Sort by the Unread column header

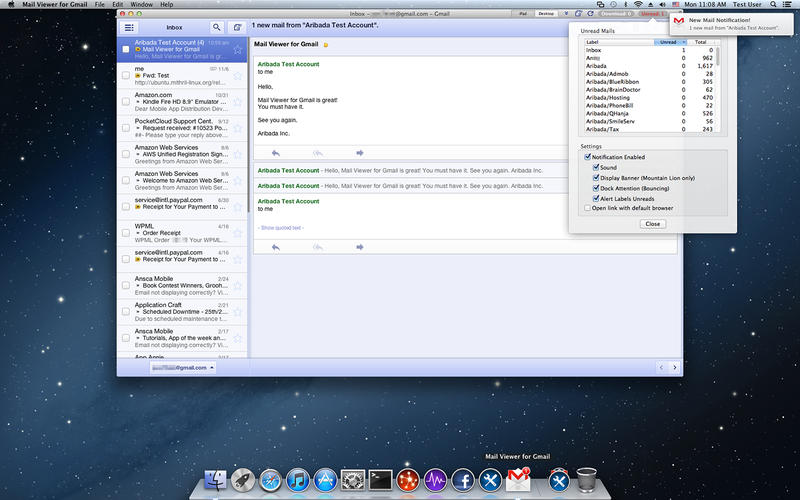click(x=667, y=42)
